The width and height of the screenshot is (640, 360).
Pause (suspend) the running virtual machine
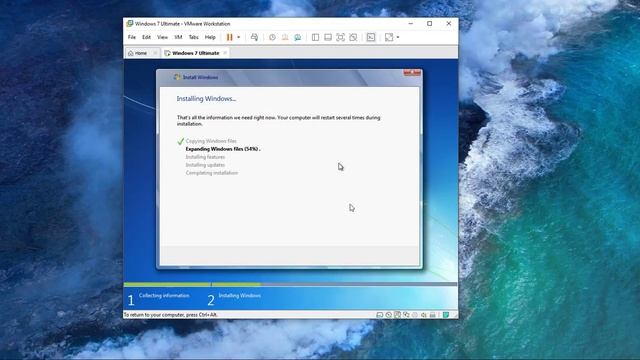[229, 37]
